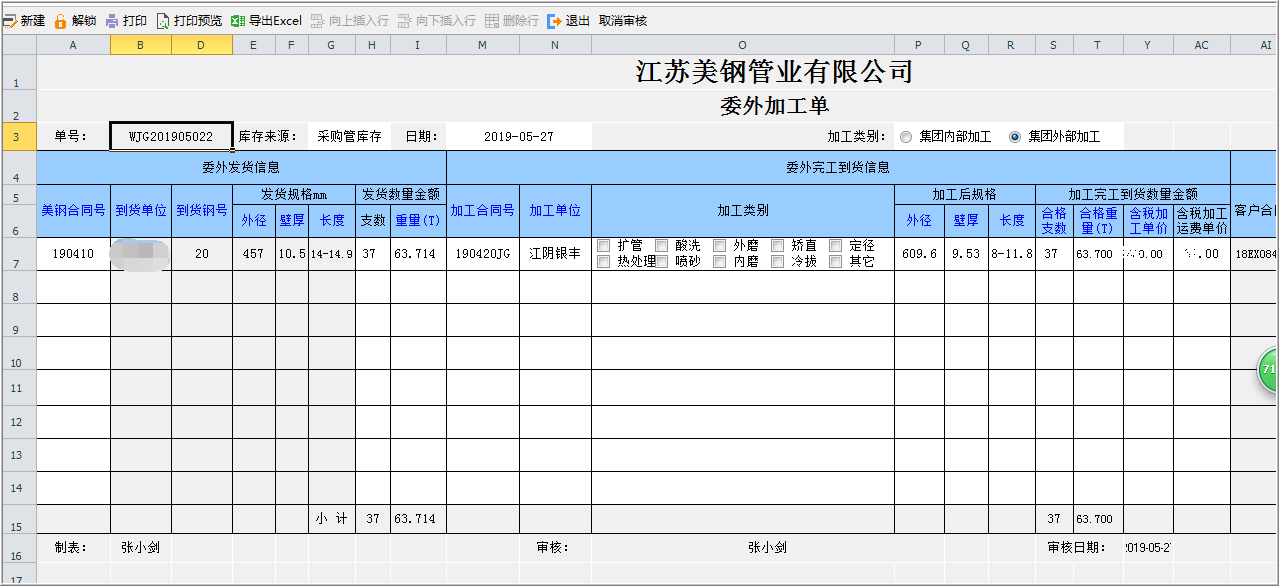Check the 矫直 checkbox
The height and width of the screenshot is (586, 1279).
777,246
